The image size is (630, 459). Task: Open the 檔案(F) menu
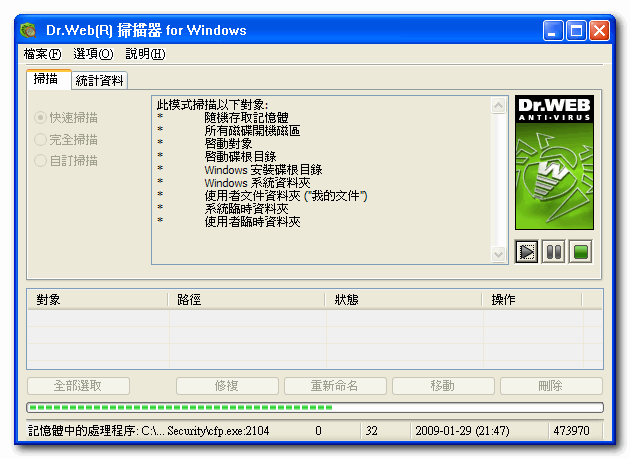click(x=42, y=54)
